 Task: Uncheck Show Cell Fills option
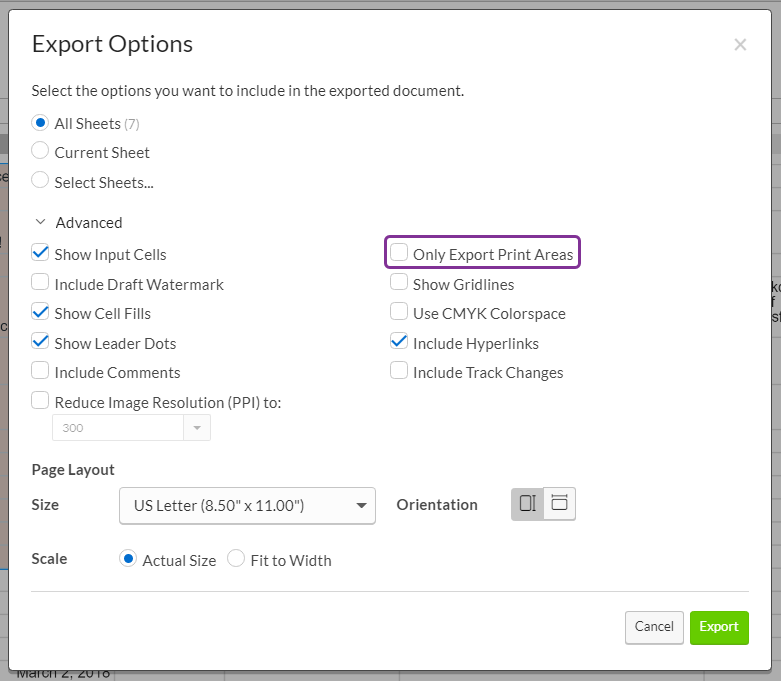[x=40, y=312]
